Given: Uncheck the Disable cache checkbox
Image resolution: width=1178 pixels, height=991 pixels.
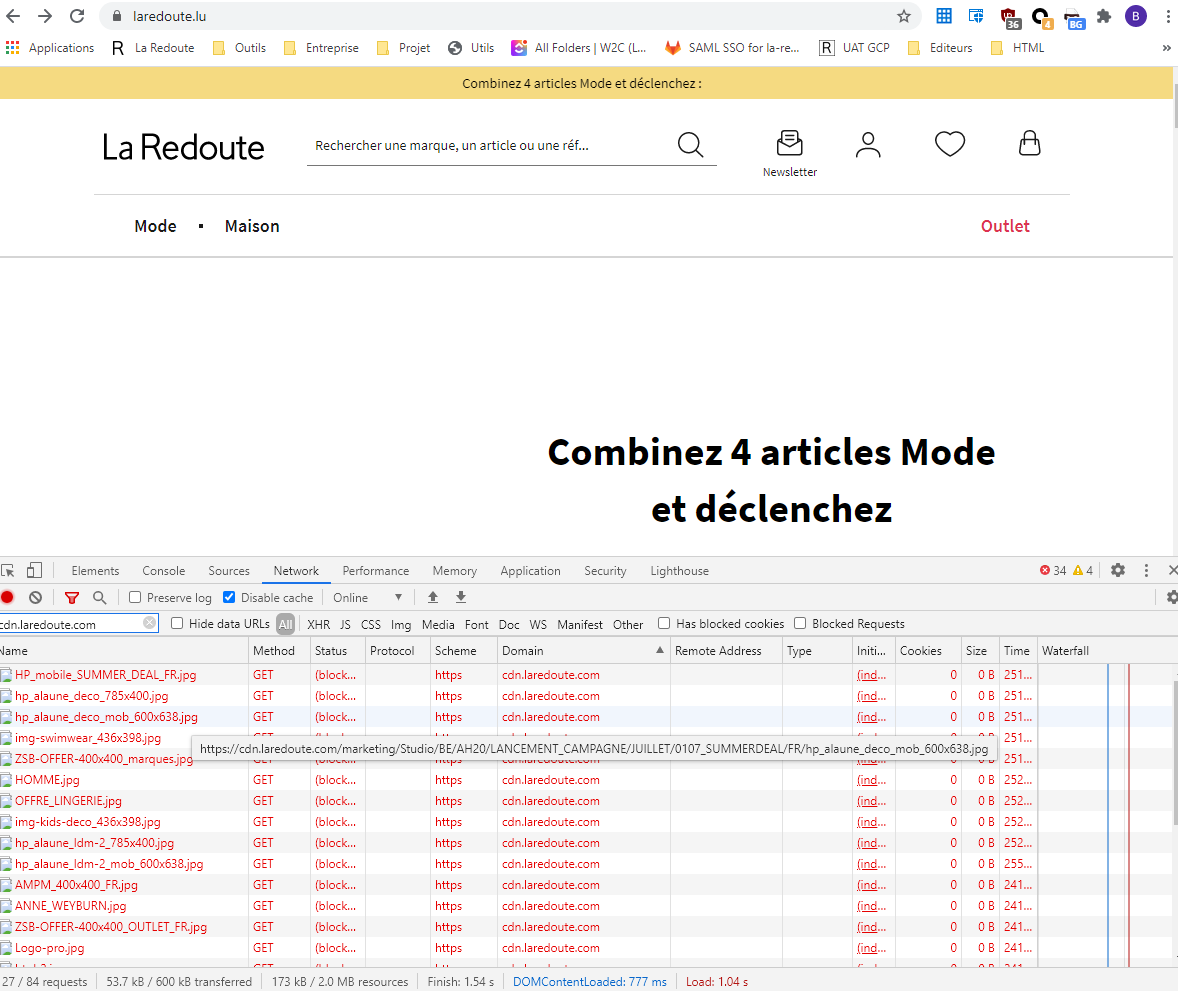Looking at the screenshot, I should (229, 597).
